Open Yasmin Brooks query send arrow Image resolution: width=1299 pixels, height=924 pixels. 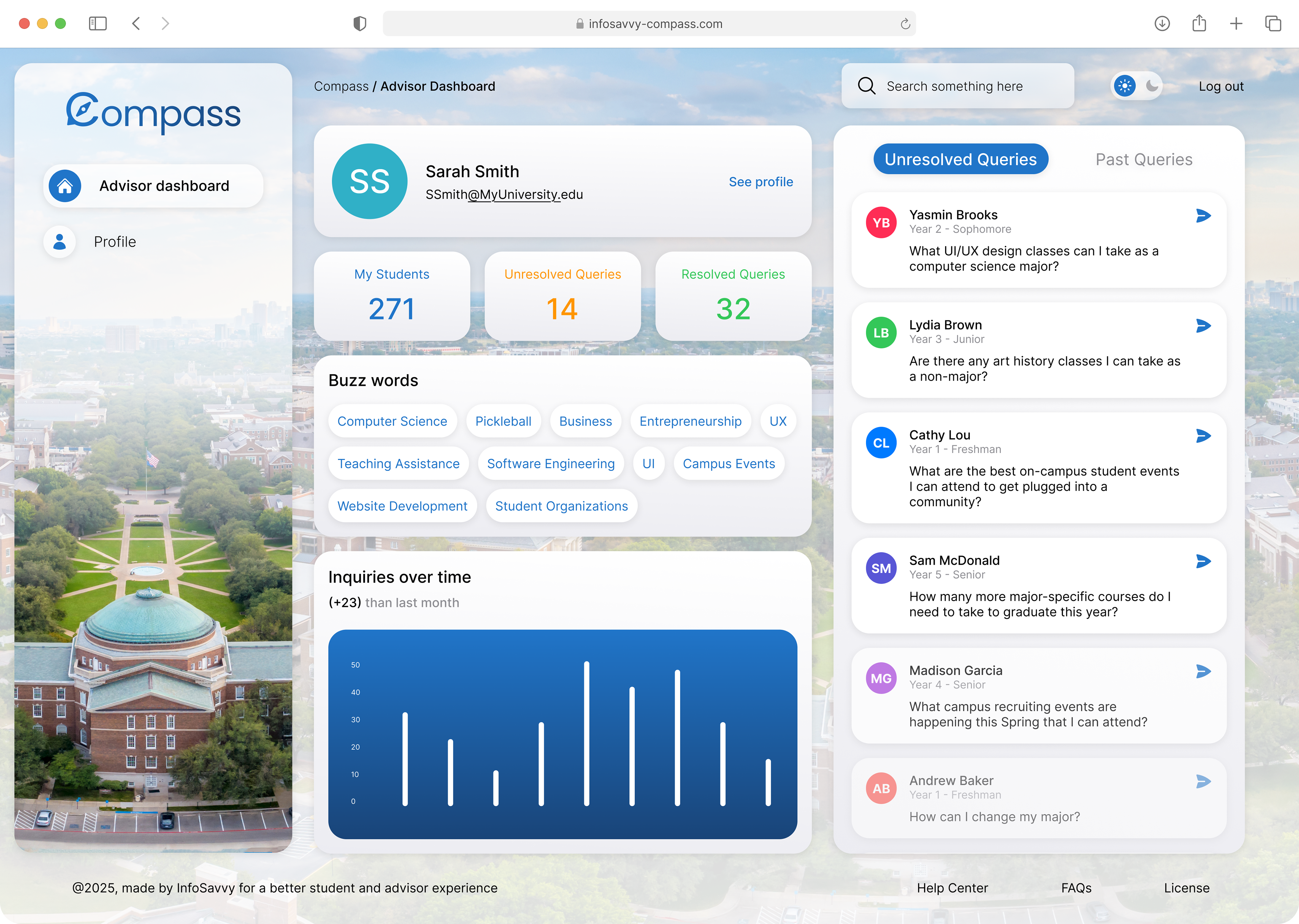1204,216
